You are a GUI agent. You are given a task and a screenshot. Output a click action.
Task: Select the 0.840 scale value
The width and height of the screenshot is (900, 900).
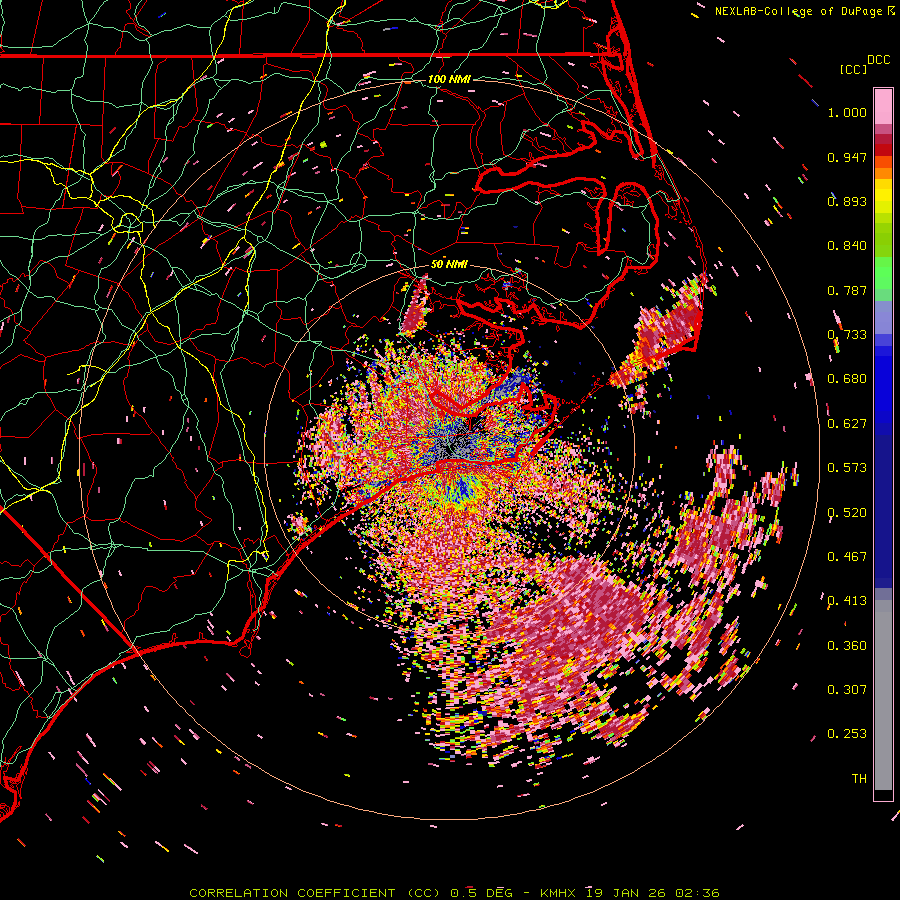tap(847, 246)
